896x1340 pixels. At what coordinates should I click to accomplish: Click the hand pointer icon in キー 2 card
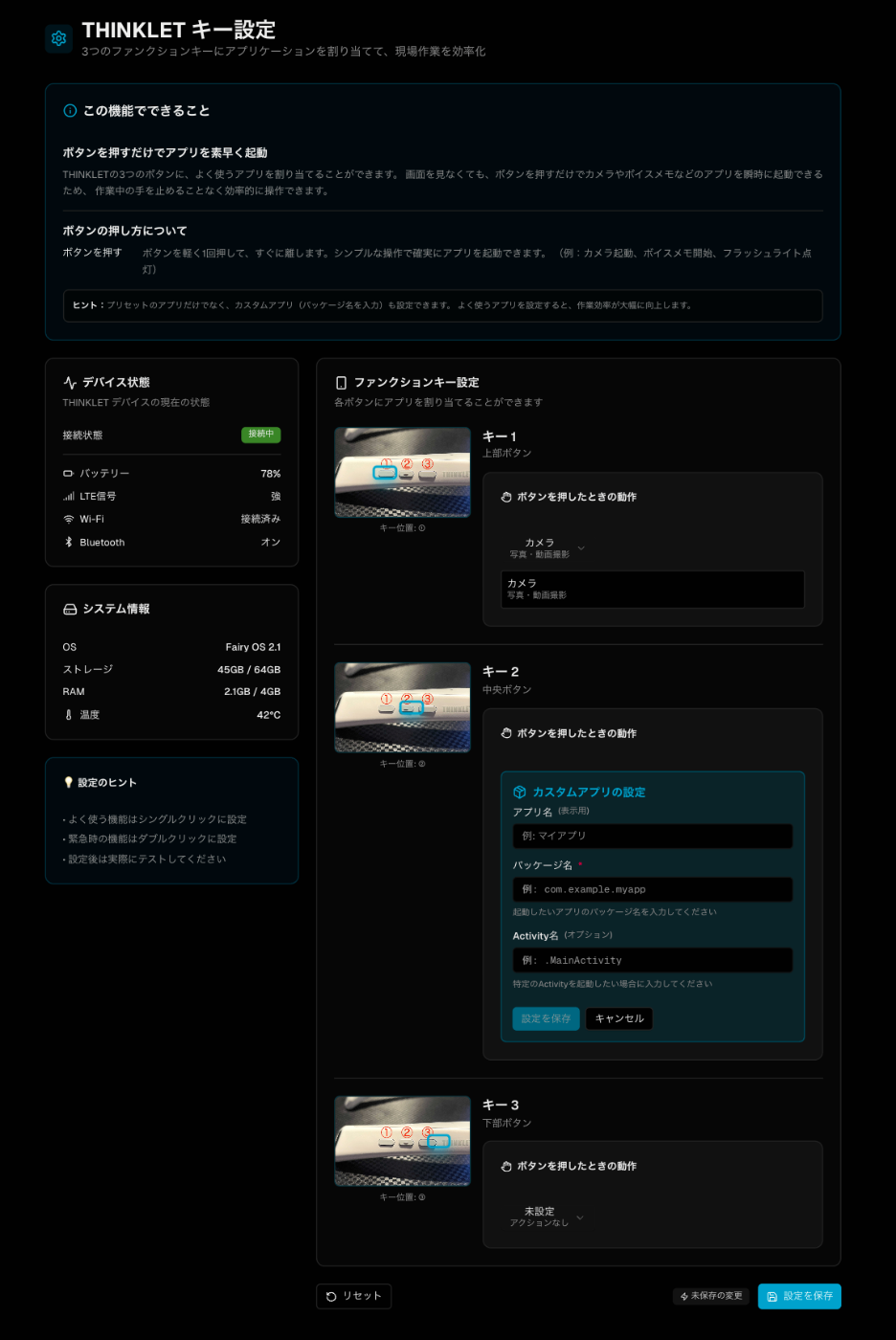point(506,734)
